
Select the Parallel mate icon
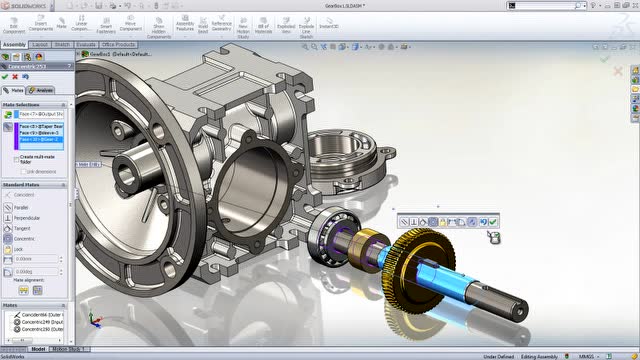coord(8,207)
